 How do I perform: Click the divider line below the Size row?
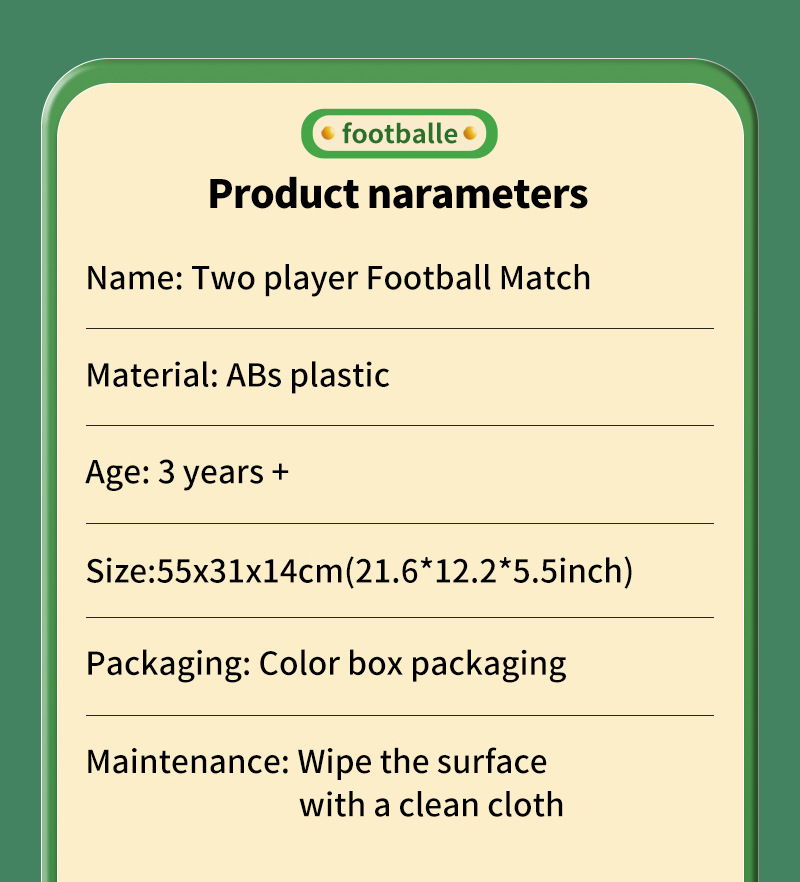pos(399,617)
